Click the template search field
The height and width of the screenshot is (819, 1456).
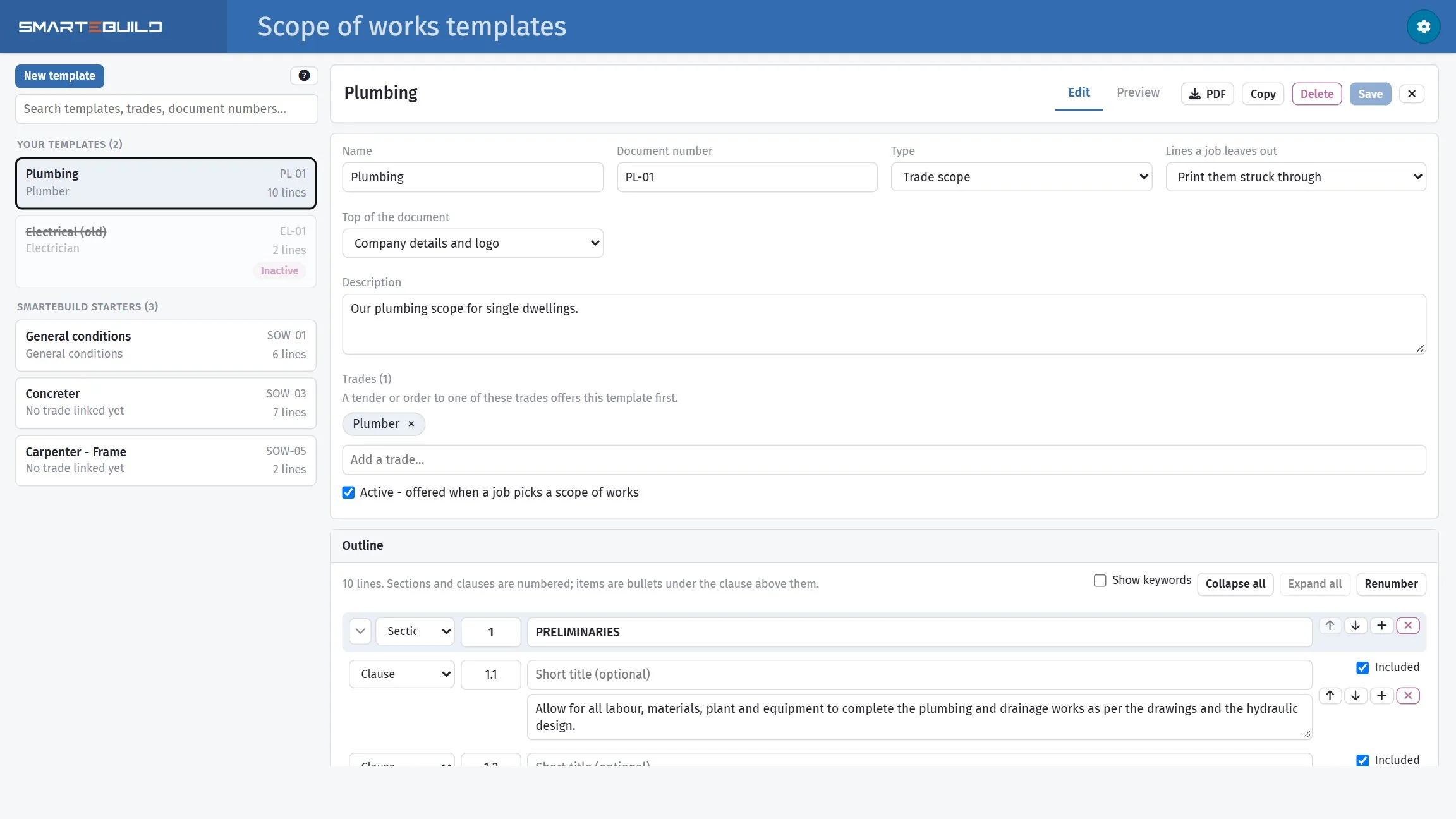click(x=166, y=109)
